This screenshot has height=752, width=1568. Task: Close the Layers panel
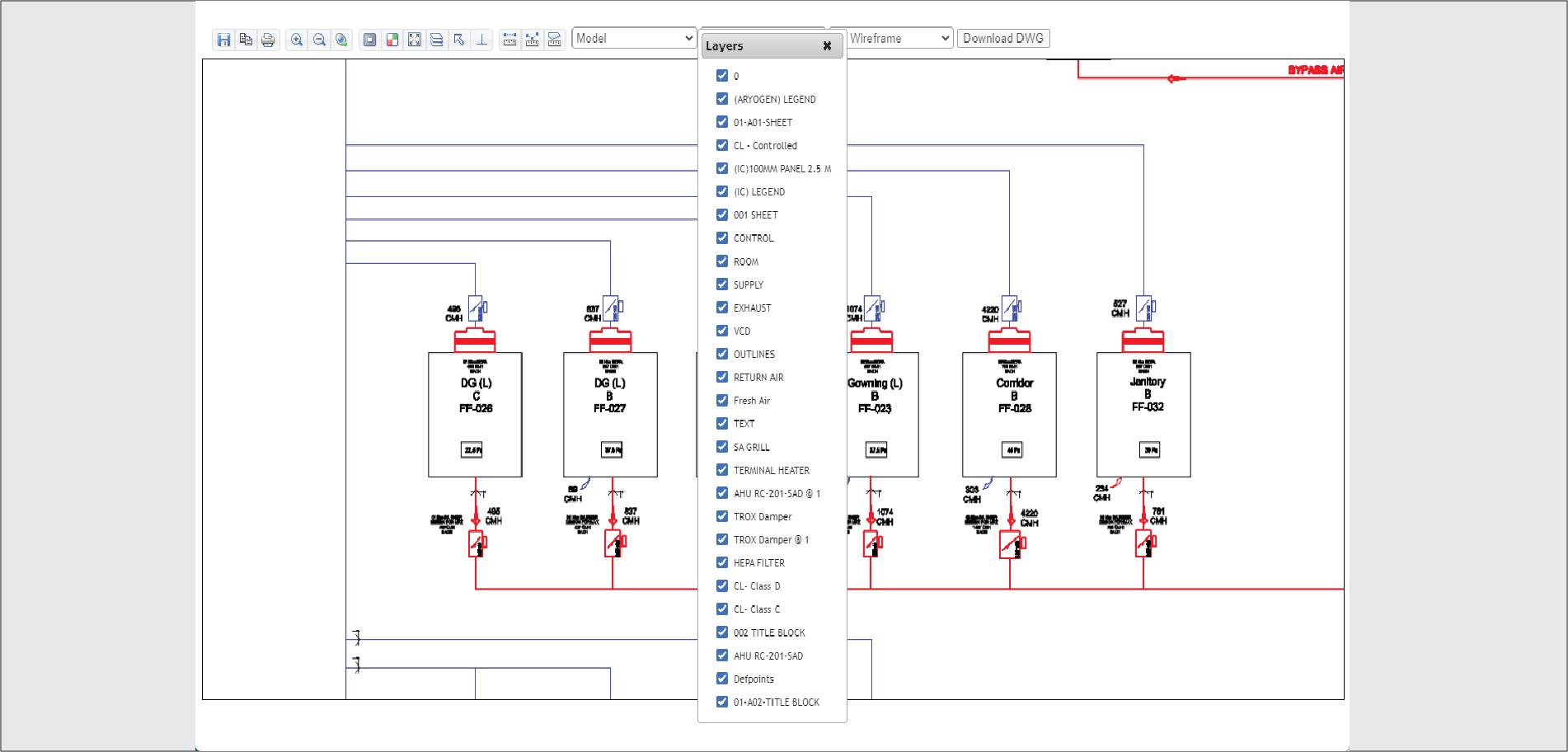827,46
